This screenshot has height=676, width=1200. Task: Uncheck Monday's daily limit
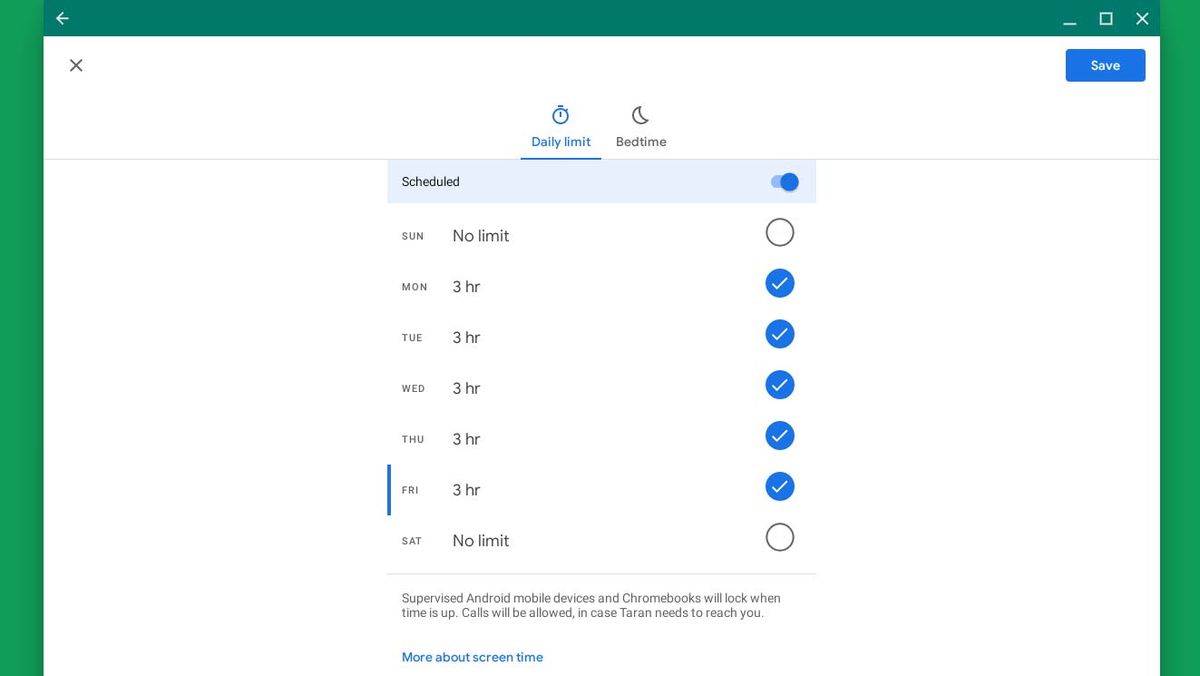point(780,283)
